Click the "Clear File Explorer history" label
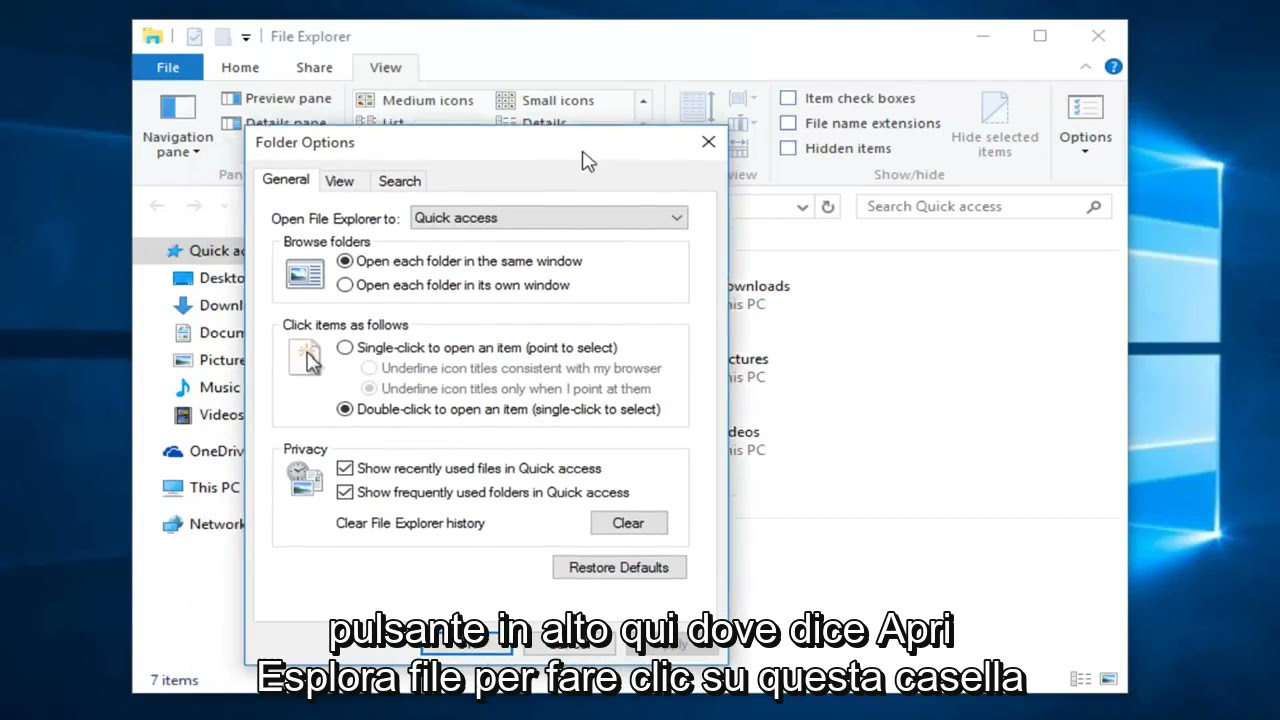 tap(410, 523)
